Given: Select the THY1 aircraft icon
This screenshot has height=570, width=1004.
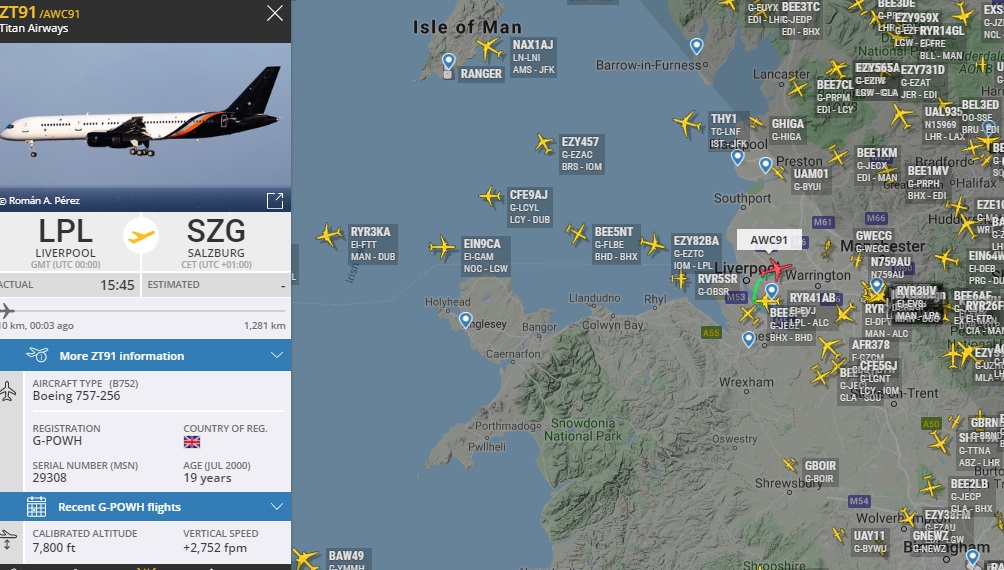Looking at the screenshot, I should (x=687, y=124).
